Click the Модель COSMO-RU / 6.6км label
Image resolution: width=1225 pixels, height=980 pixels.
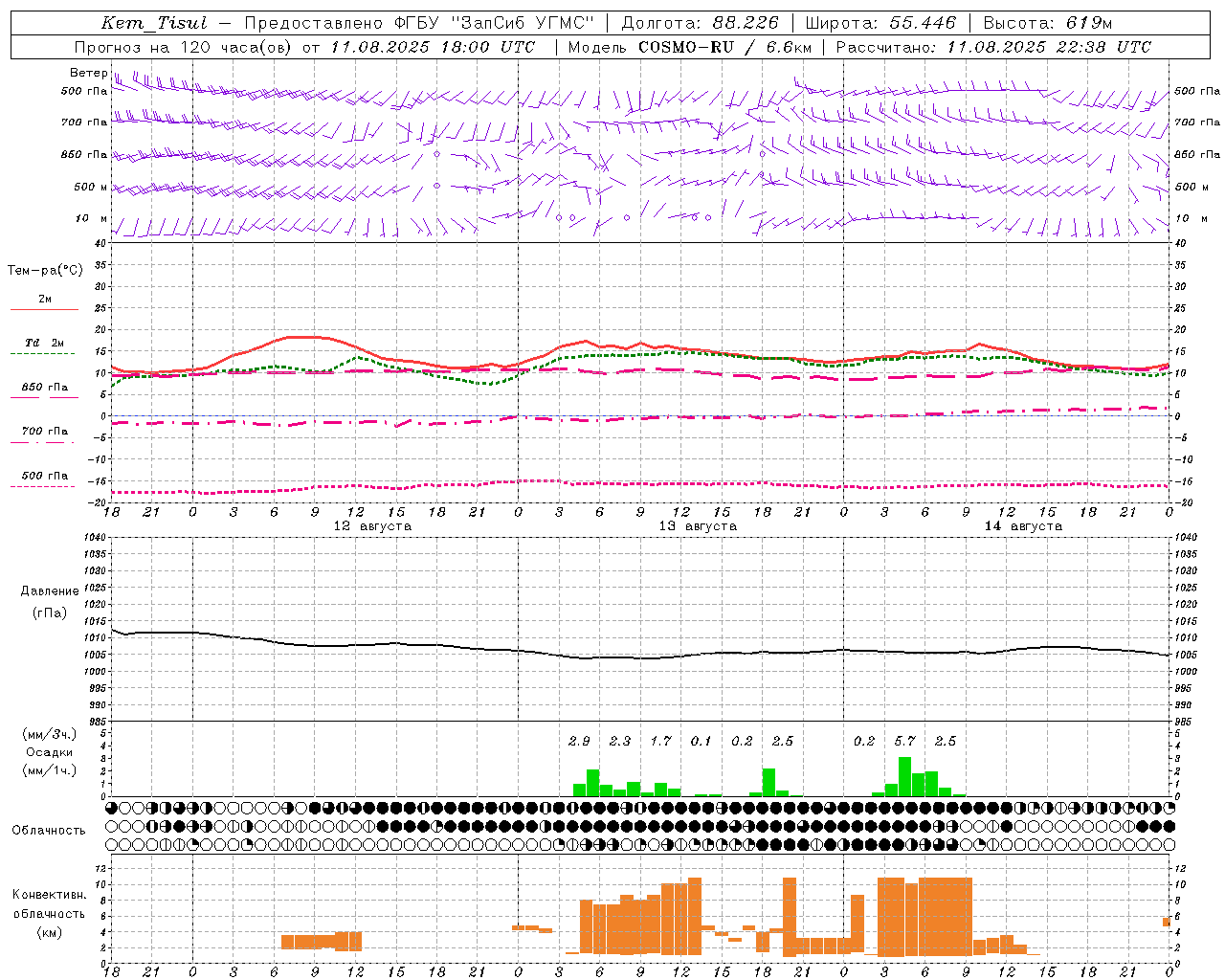tap(690, 47)
